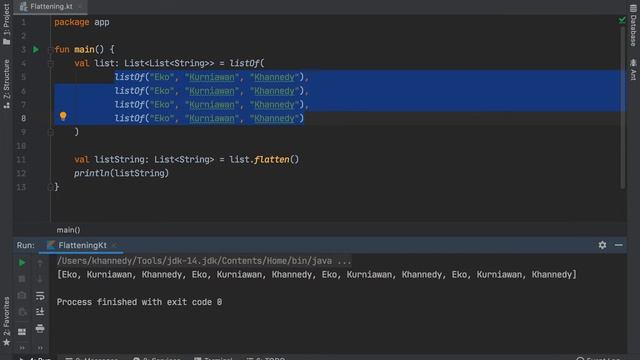Click line number 8 in gutter
Viewport: 640px width, 360px height.
point(23,118)
